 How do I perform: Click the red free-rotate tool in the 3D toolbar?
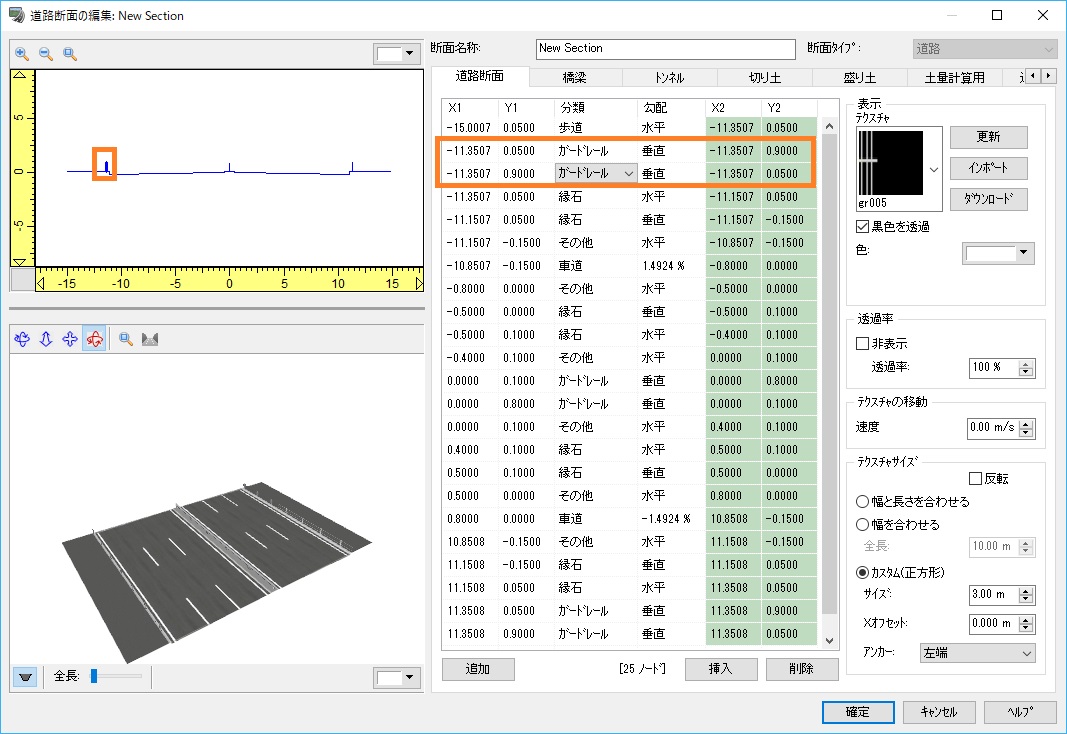click(95, 339)
